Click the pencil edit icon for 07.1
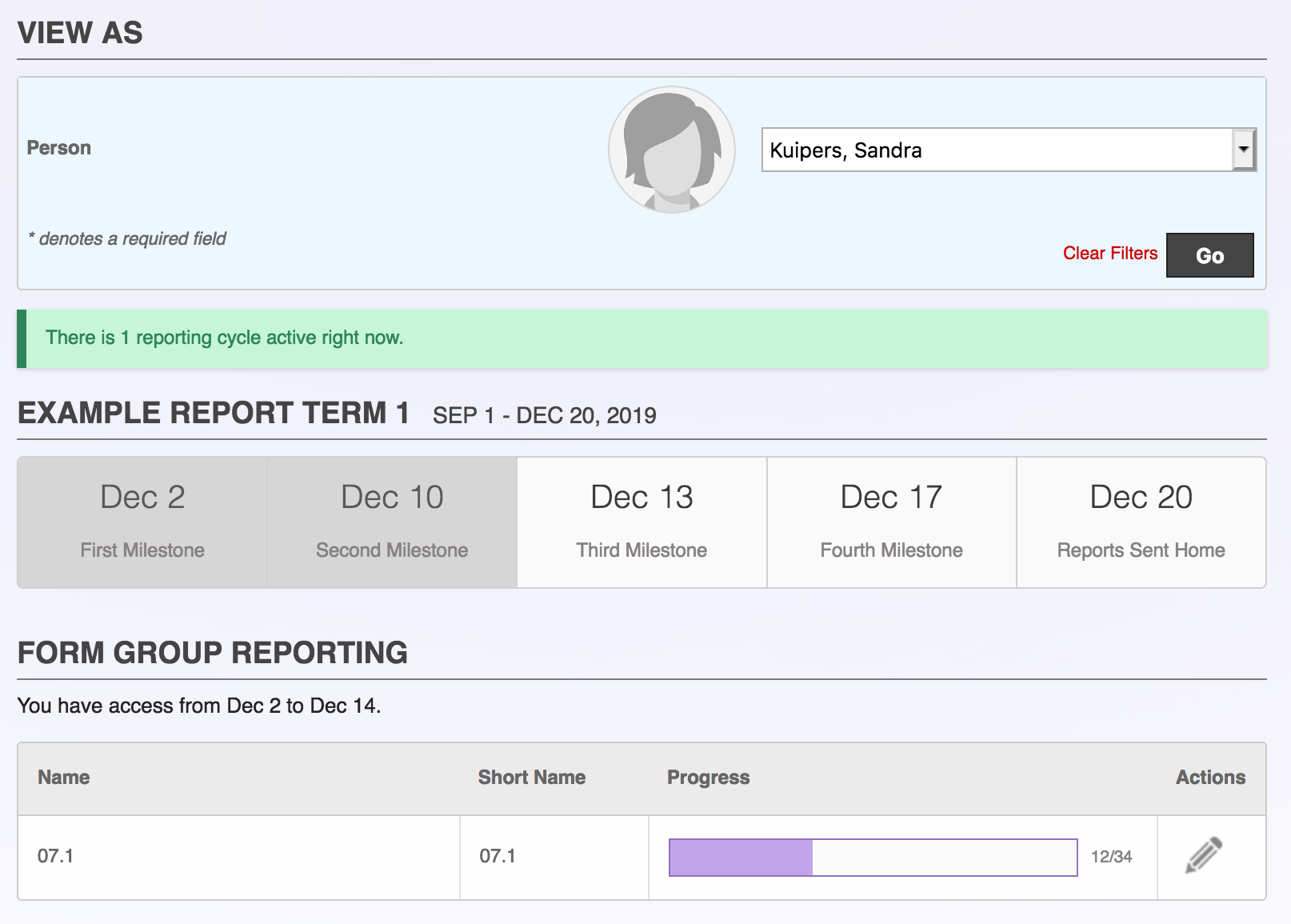The image size is (1291, 924). coord(1203,855)
